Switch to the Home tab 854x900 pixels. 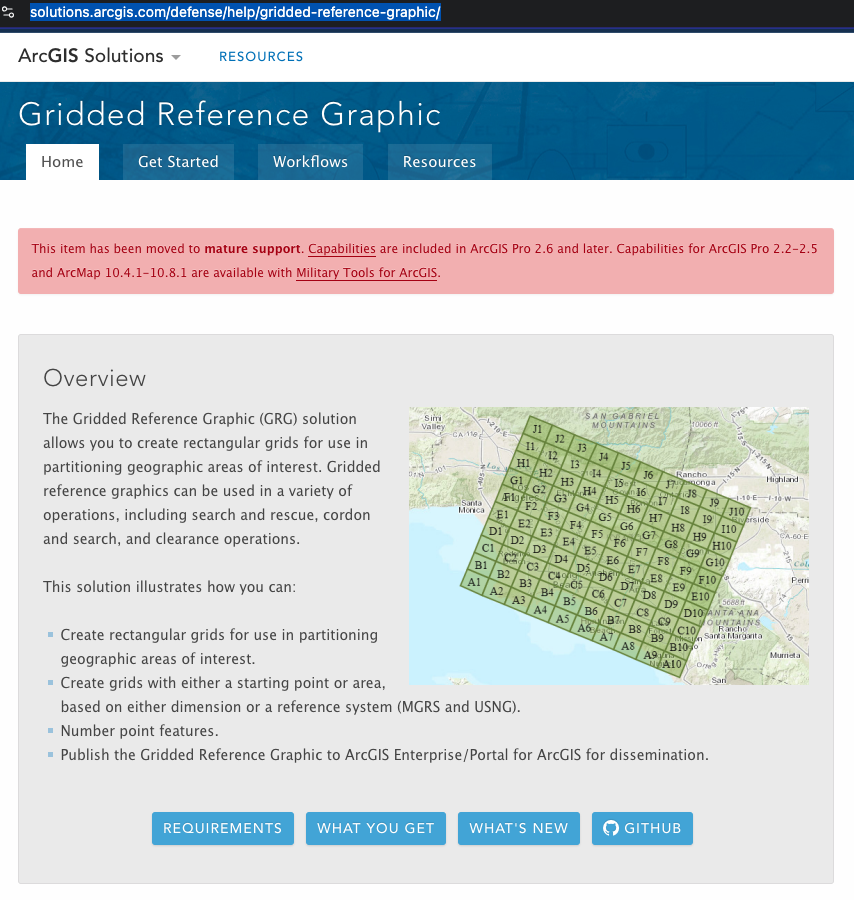pos(62,162)
